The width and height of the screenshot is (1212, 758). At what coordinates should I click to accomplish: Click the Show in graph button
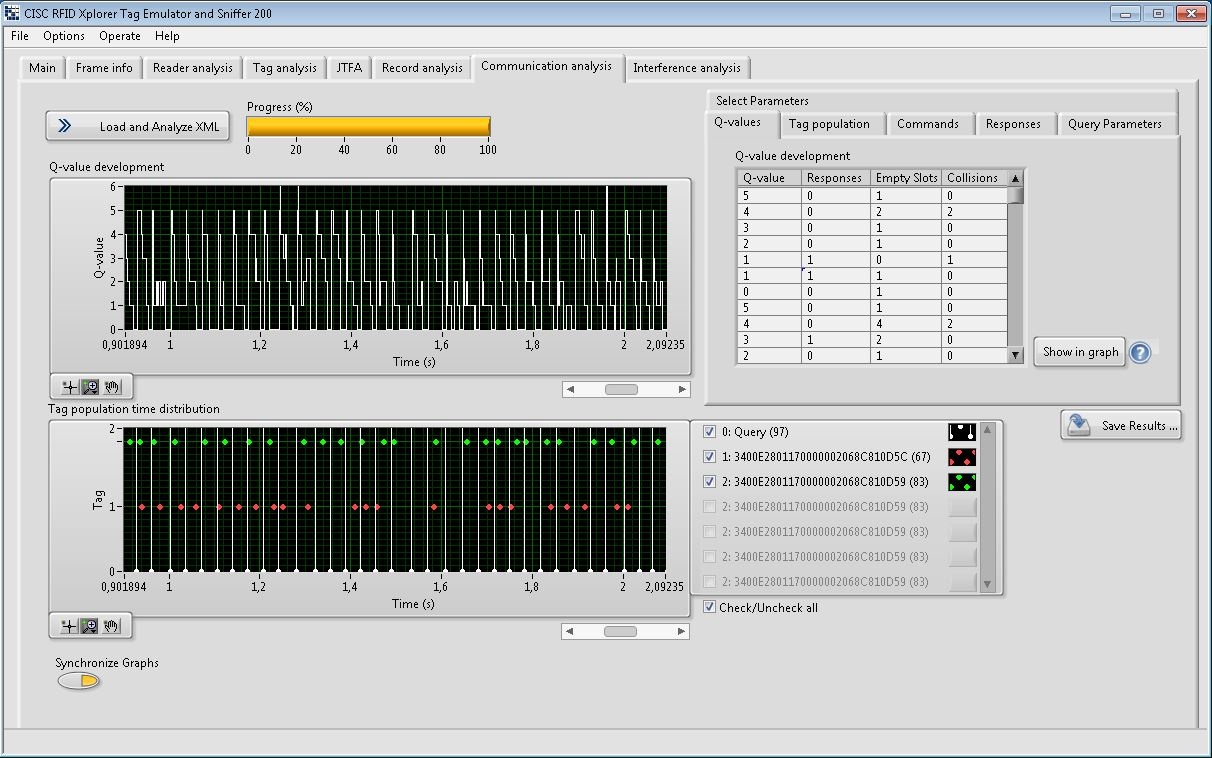coord(1080,352)
